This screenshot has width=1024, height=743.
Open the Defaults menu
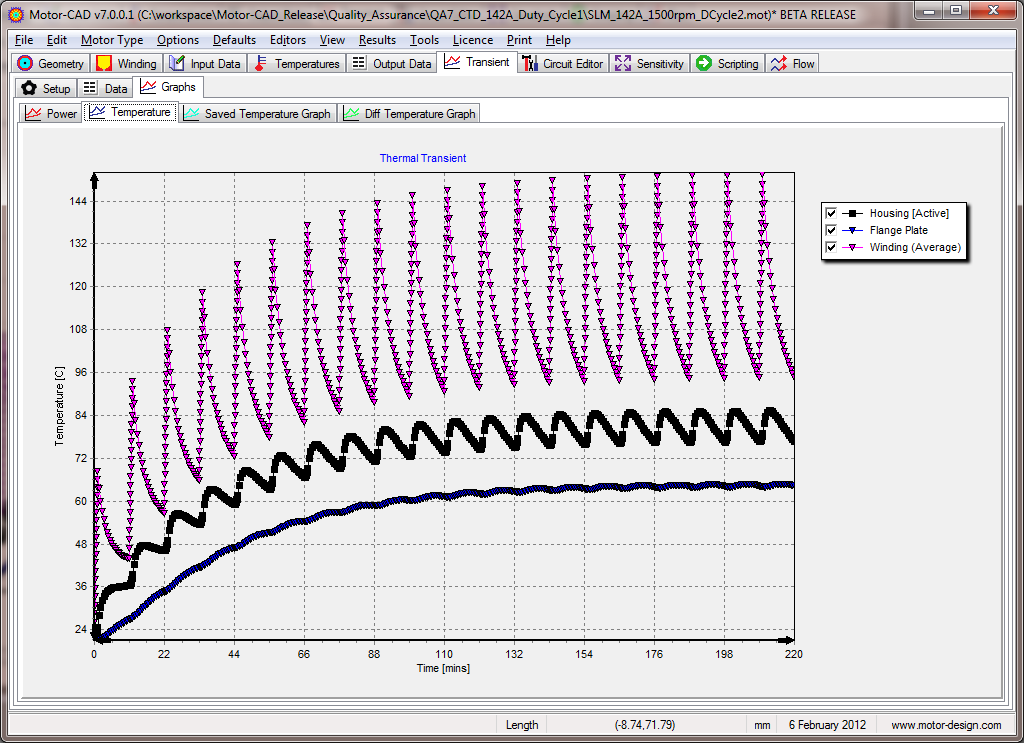[x=234, y=40]
